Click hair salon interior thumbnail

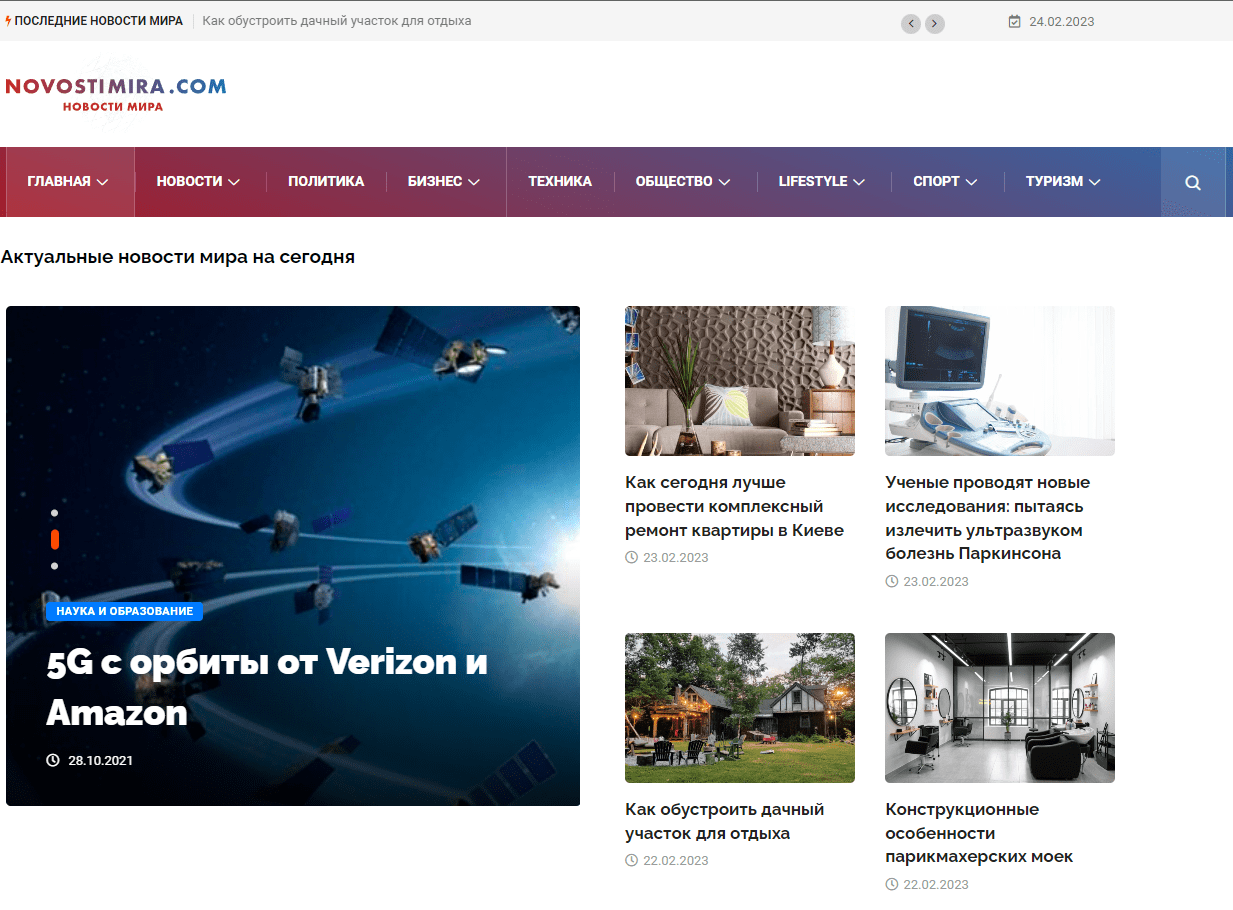1000,708
